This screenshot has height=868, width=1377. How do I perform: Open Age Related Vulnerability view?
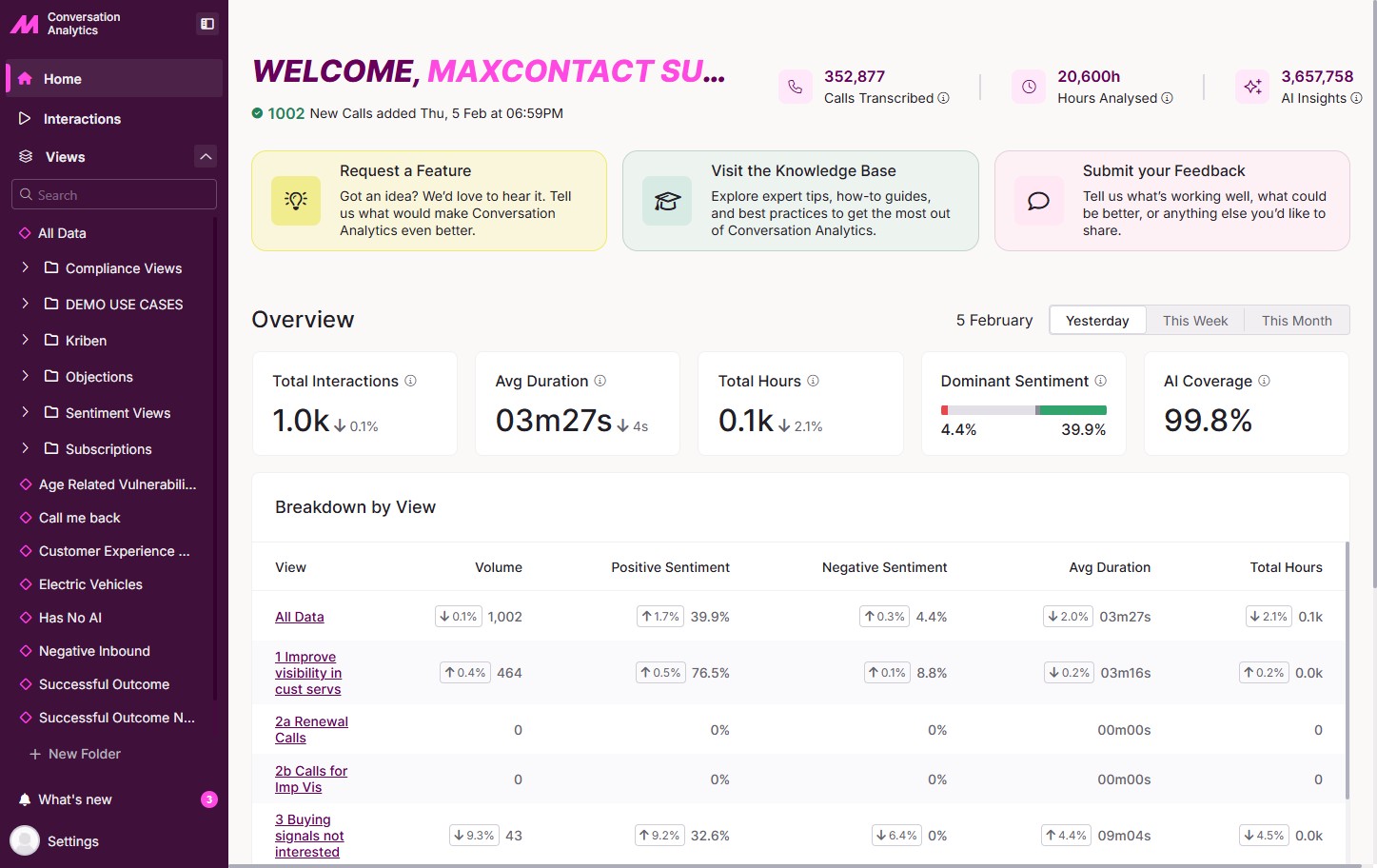[117, 484]
